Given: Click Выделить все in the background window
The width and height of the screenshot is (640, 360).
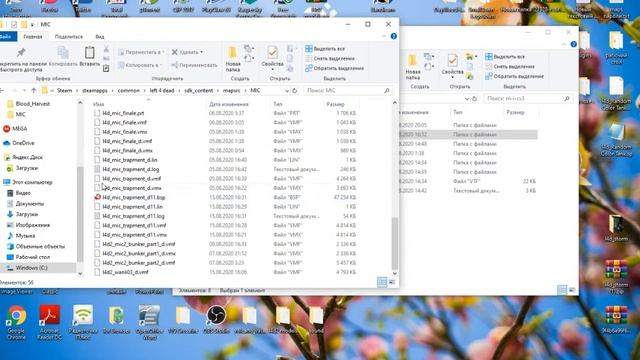Looking at the screenshot, I should [505, 57].
